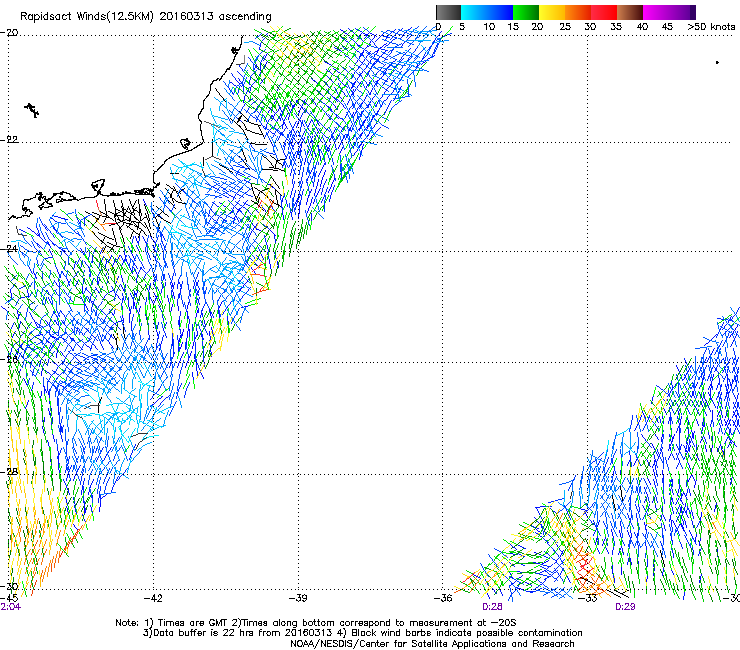Image resolution: width=740 pixels, height=650 pixels.
Task: Click the '15' legend scale label
Action: pos(513,27)
